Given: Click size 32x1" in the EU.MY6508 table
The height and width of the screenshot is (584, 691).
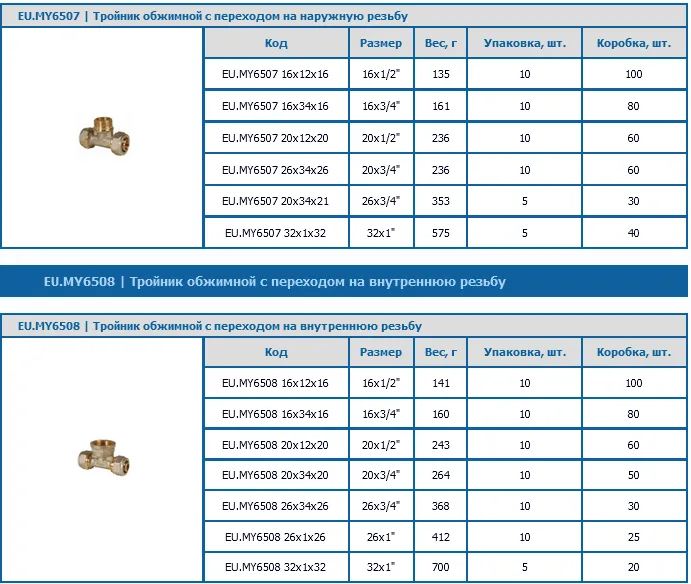Looking at the screenshot, I should click(x=381, y=567).
